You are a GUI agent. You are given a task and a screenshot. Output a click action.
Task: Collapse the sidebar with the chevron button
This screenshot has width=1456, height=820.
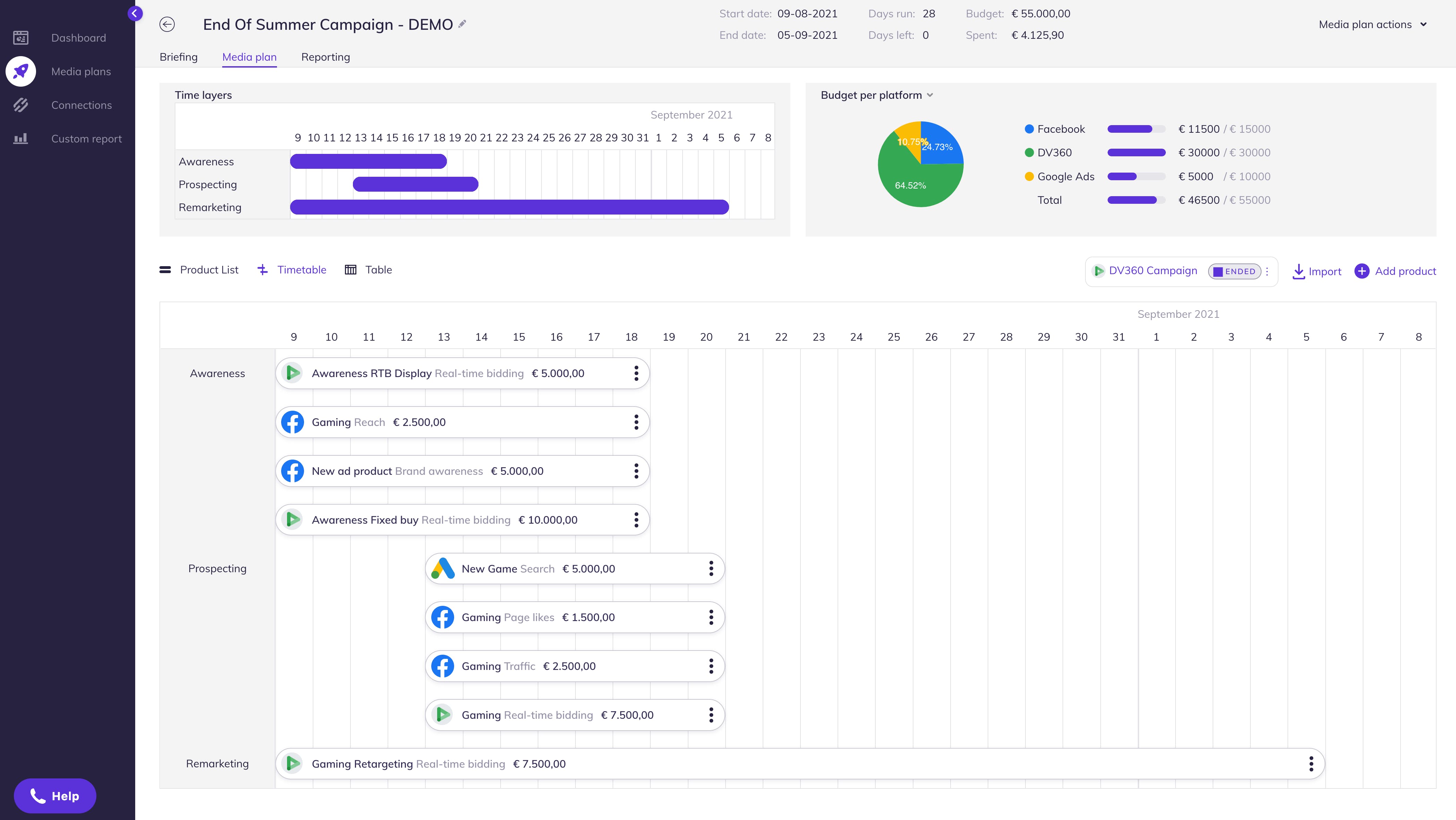pos(135,13)
